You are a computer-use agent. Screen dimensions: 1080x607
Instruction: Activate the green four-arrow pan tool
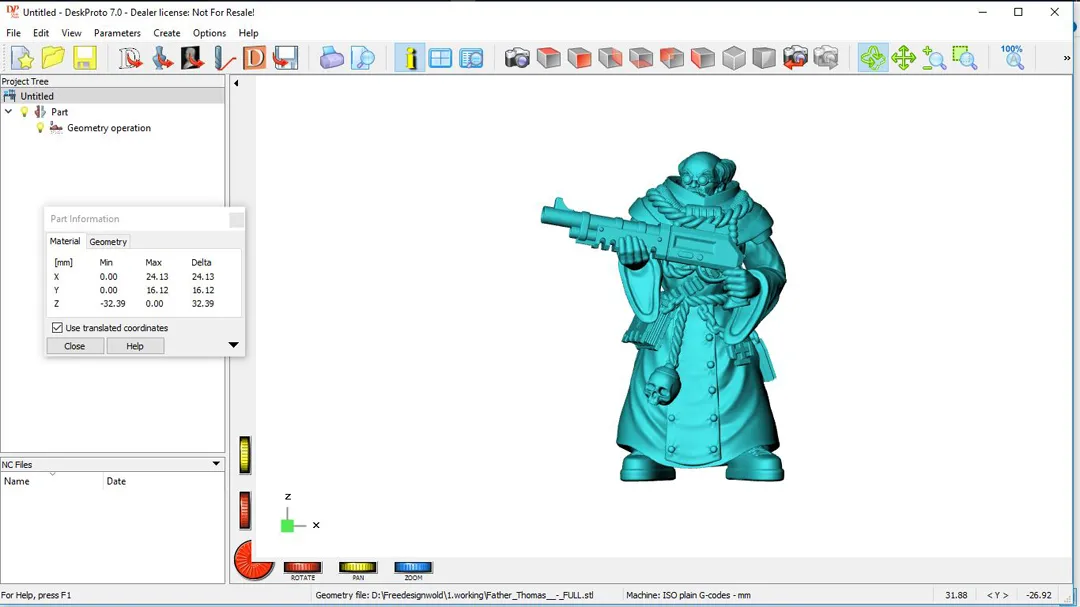903,58
